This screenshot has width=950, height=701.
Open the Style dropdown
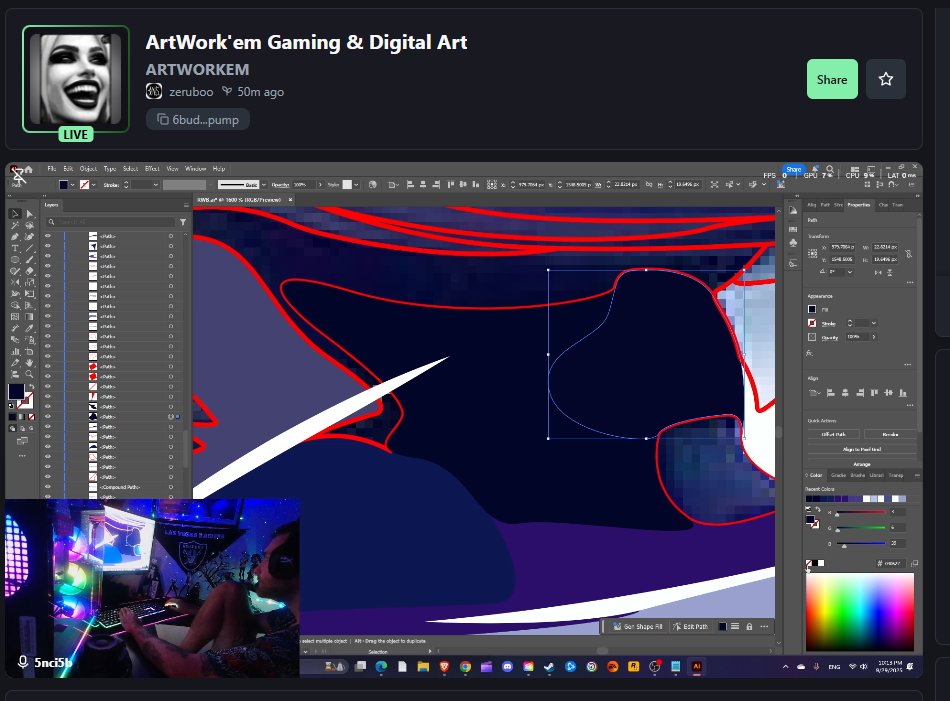[357, 185]
